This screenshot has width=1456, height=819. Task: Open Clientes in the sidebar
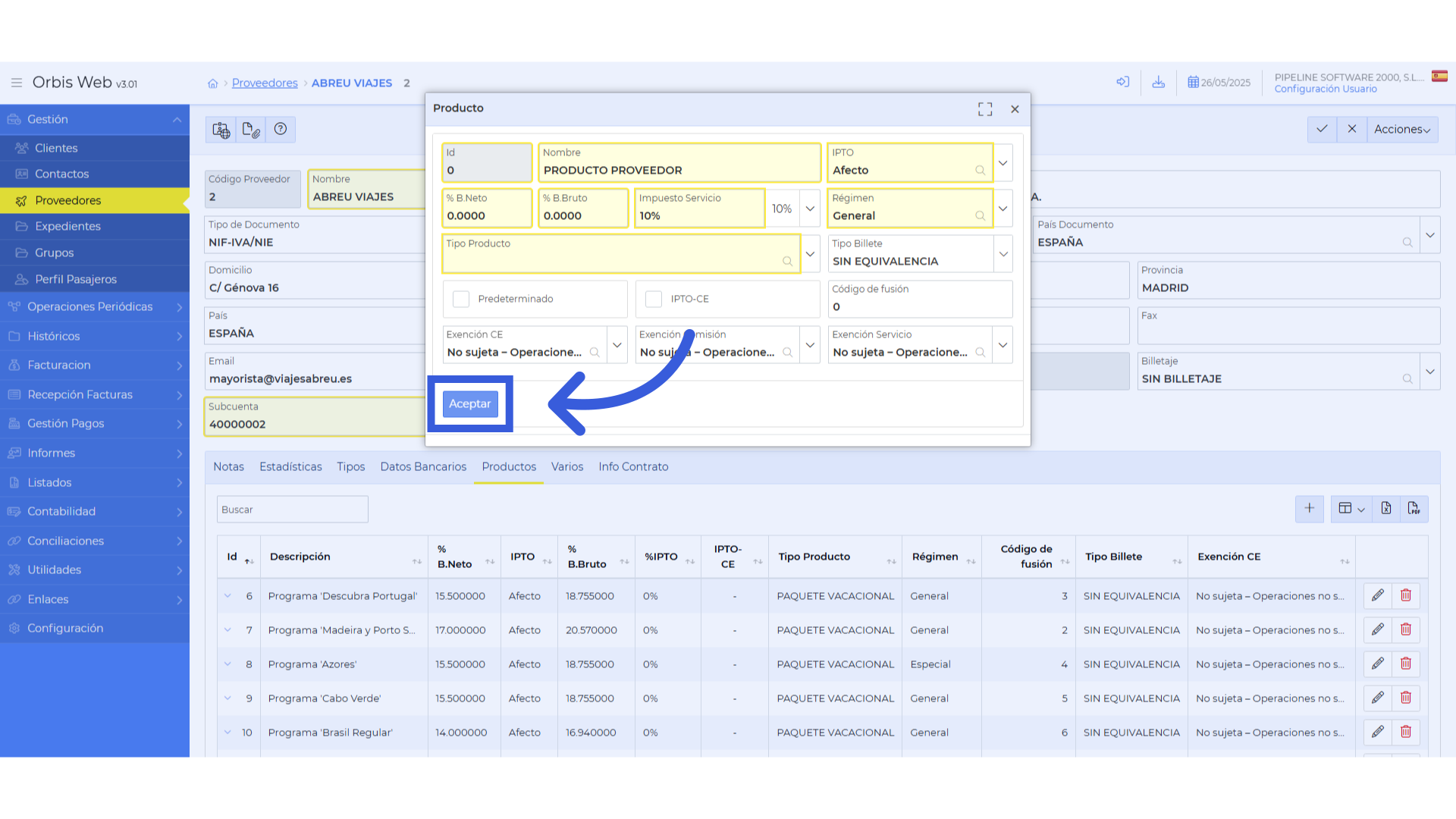coord(95,148)
